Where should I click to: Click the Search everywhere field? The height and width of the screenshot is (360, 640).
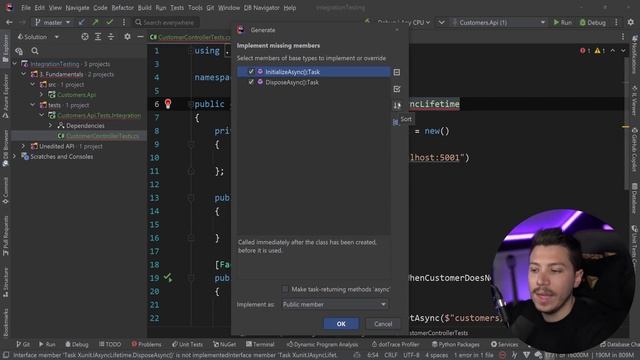coord(167,22)
